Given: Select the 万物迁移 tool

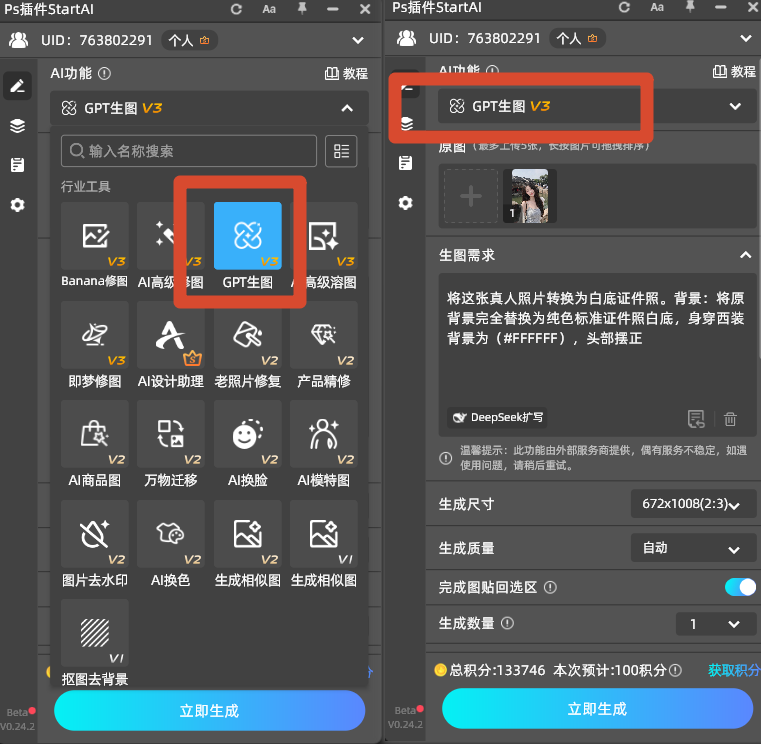Looking at the screenshot, I should 171,434.
